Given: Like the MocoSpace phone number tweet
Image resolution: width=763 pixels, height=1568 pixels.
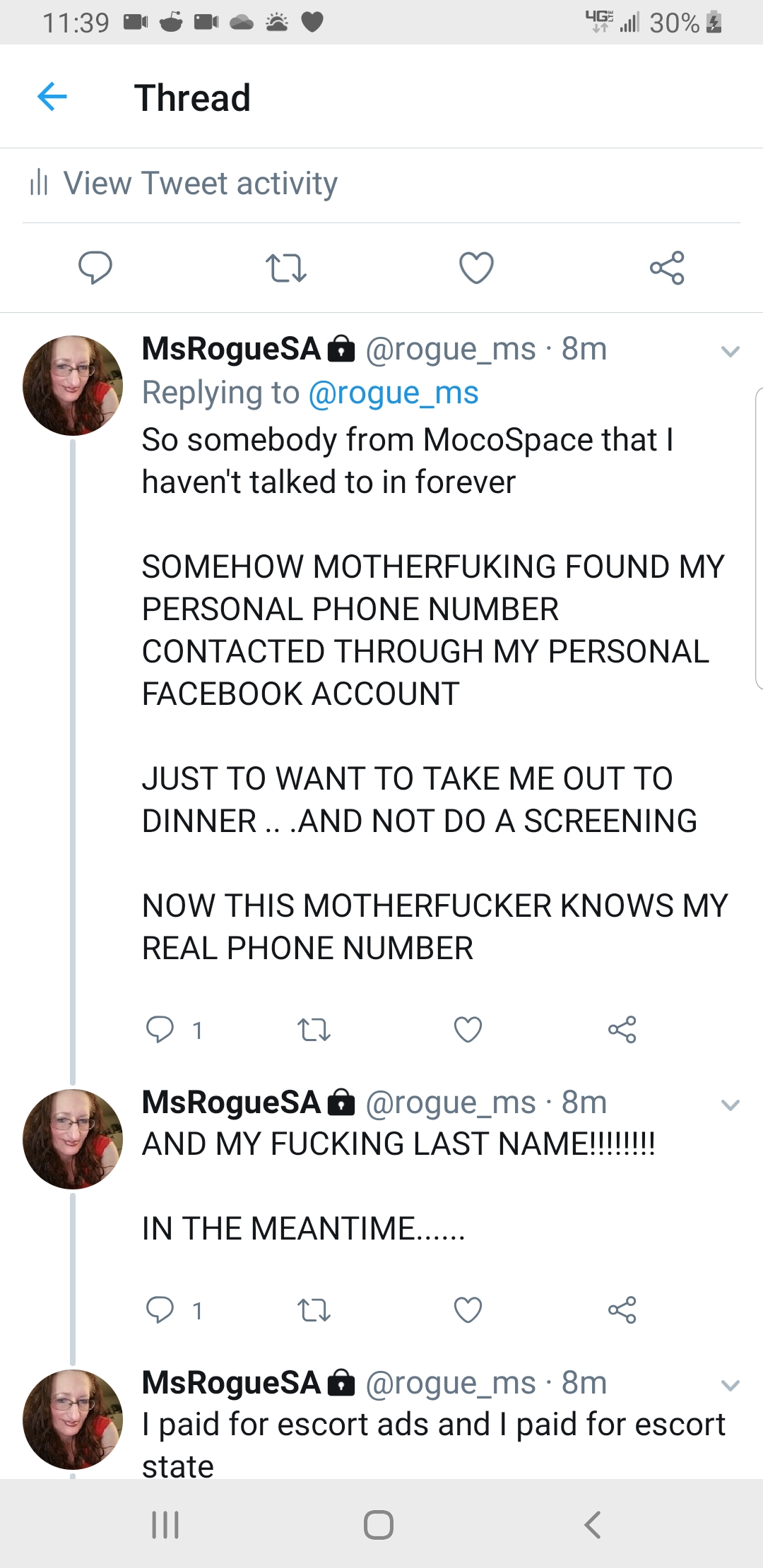Looking at the screenshot, I should [x=468, y=1030].
